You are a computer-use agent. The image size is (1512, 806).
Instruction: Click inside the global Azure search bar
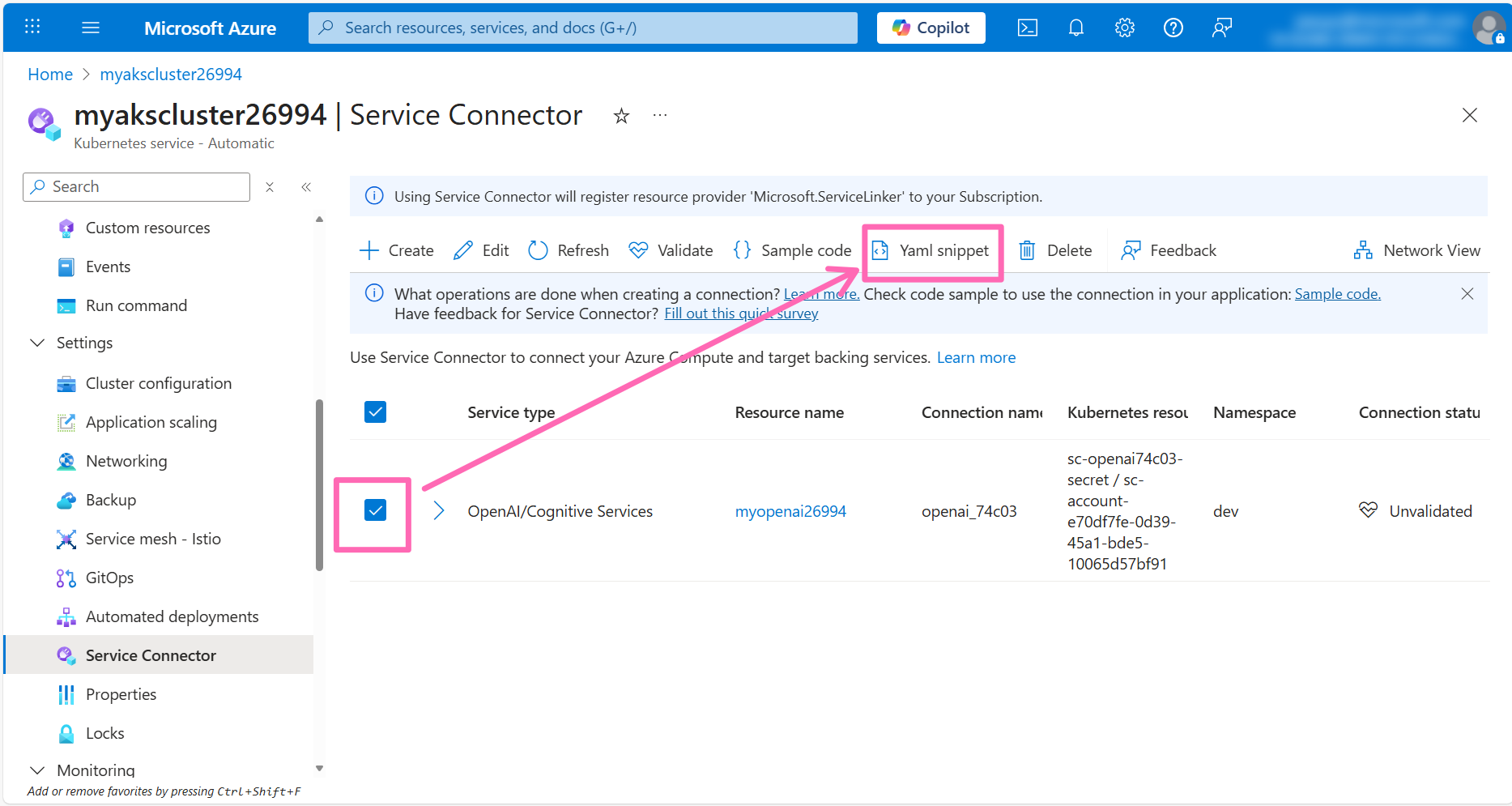coord(582,27)
